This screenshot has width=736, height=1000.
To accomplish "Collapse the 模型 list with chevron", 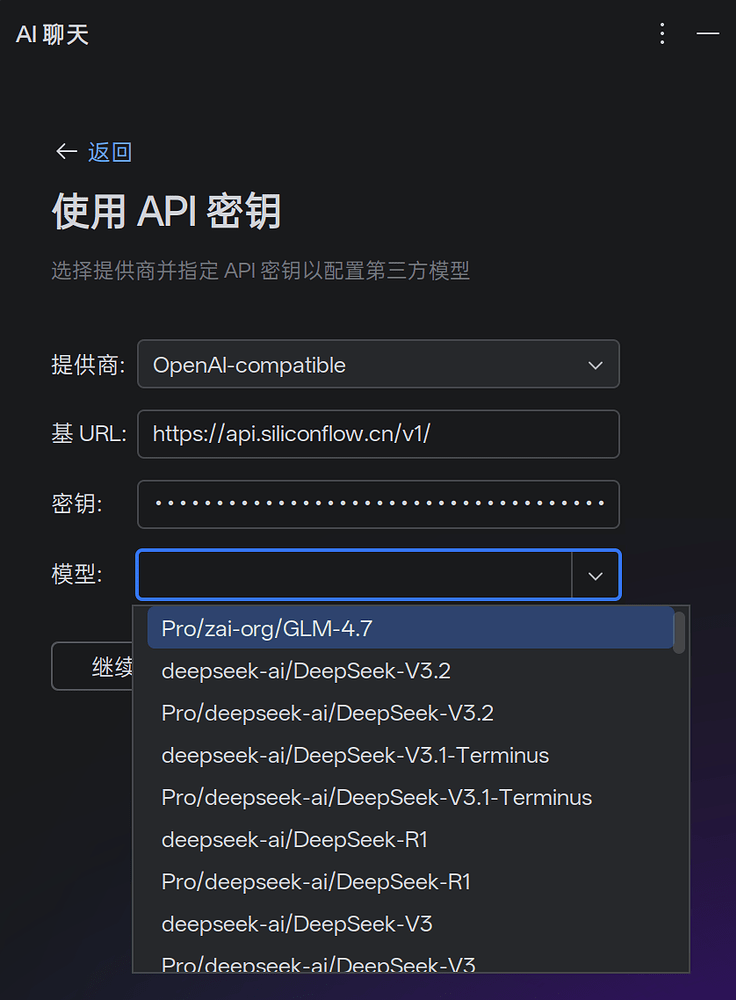I will click(x=595, y=575).
